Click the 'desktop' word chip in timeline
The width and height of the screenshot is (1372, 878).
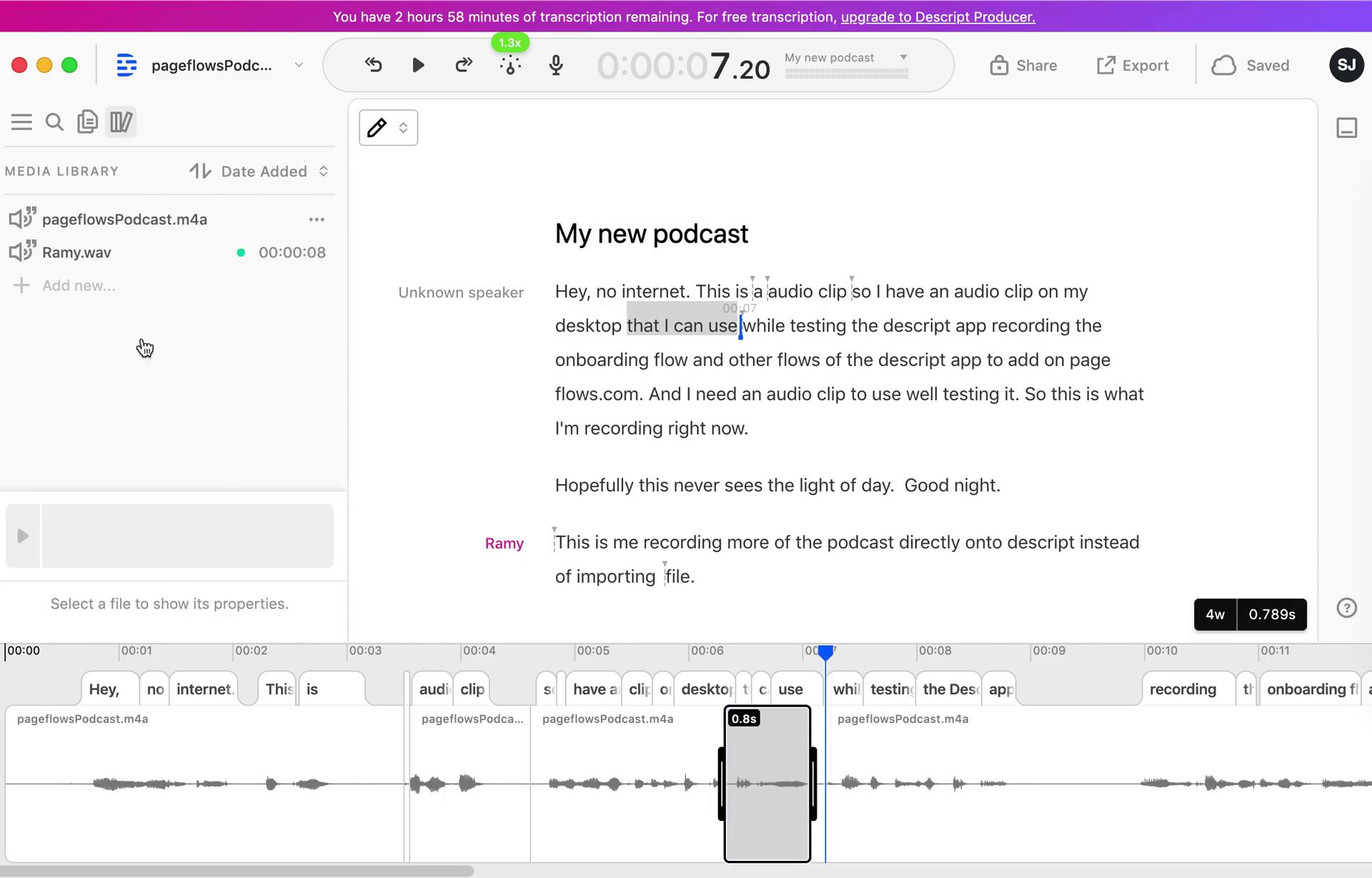click(x=706, y=689)
